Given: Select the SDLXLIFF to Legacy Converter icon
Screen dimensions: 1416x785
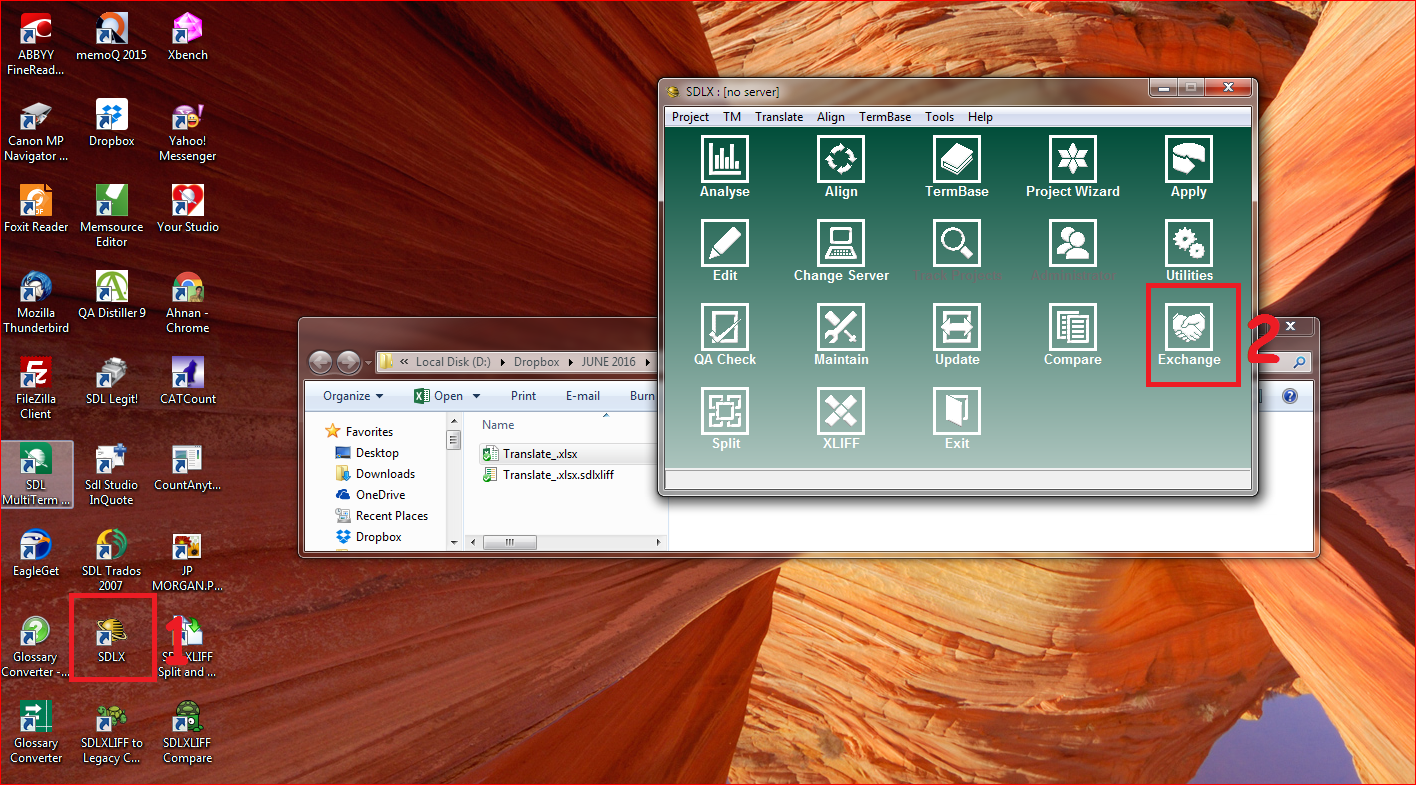Looking at the screenshot, I should 112,733.
